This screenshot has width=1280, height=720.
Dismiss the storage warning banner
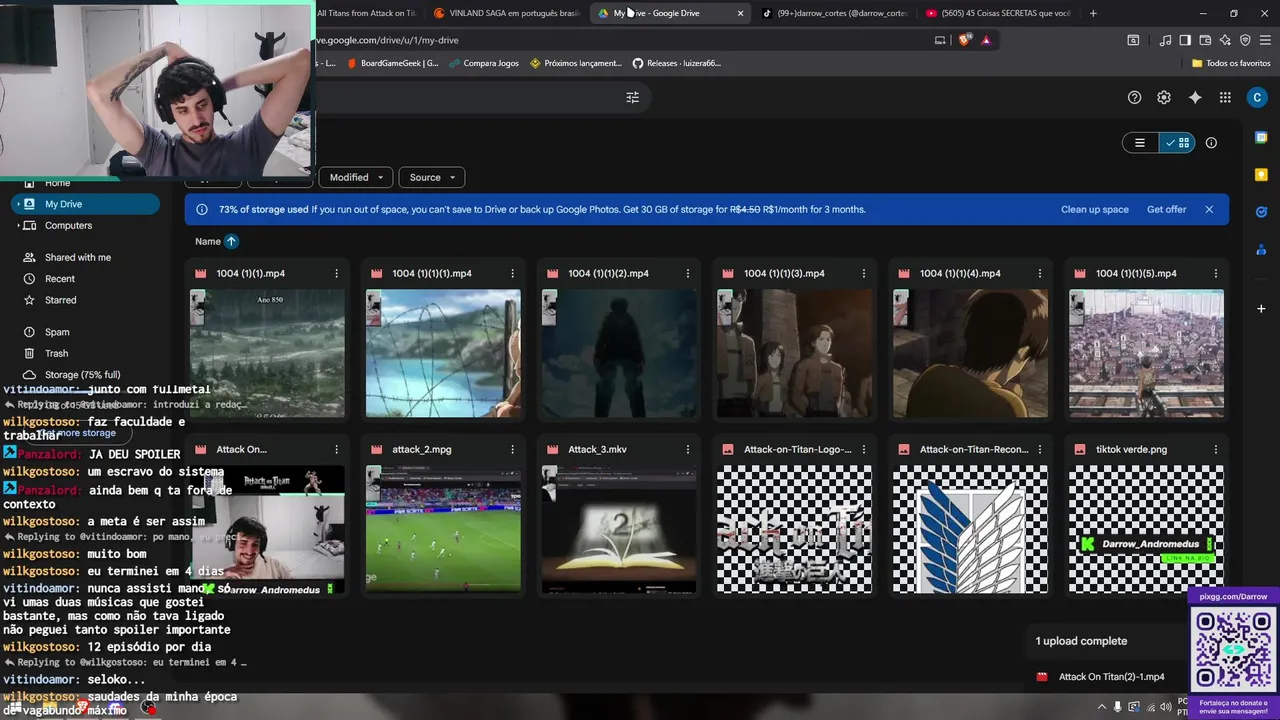(x=1209, y=209)
